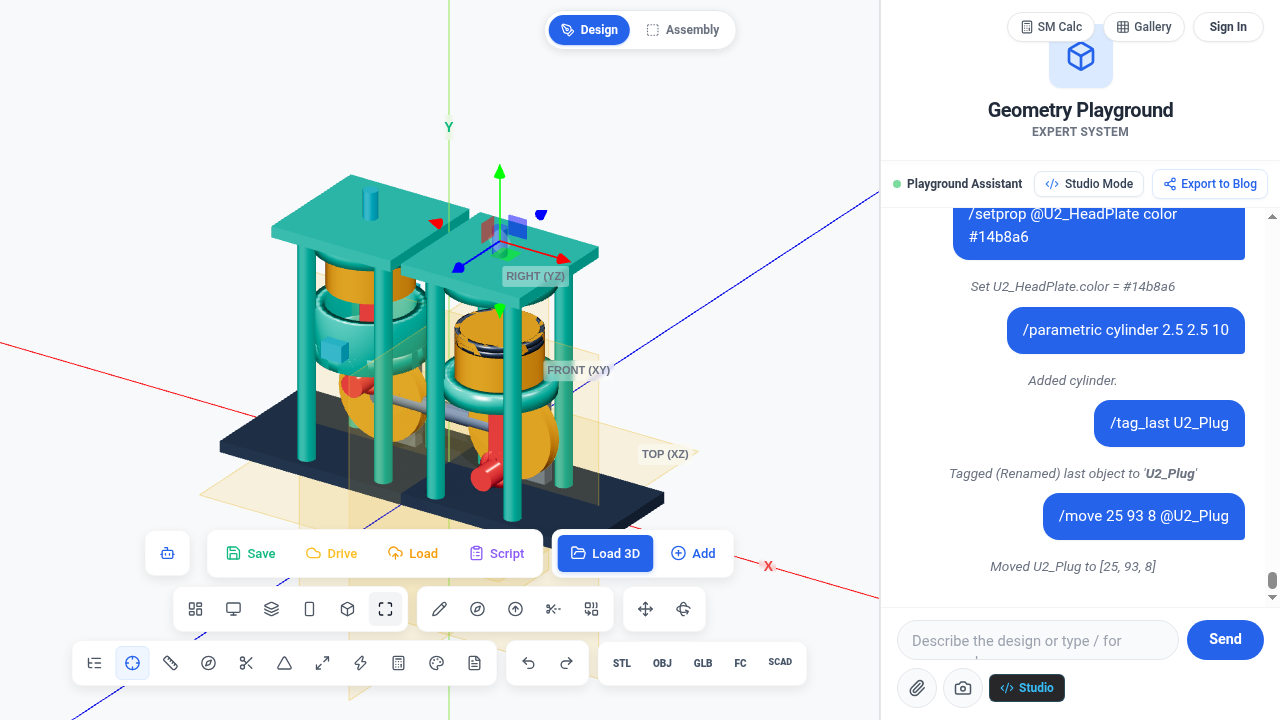1280x720 pixels.
Task: Select the triangle shape tool
Action: coord(285,663)
